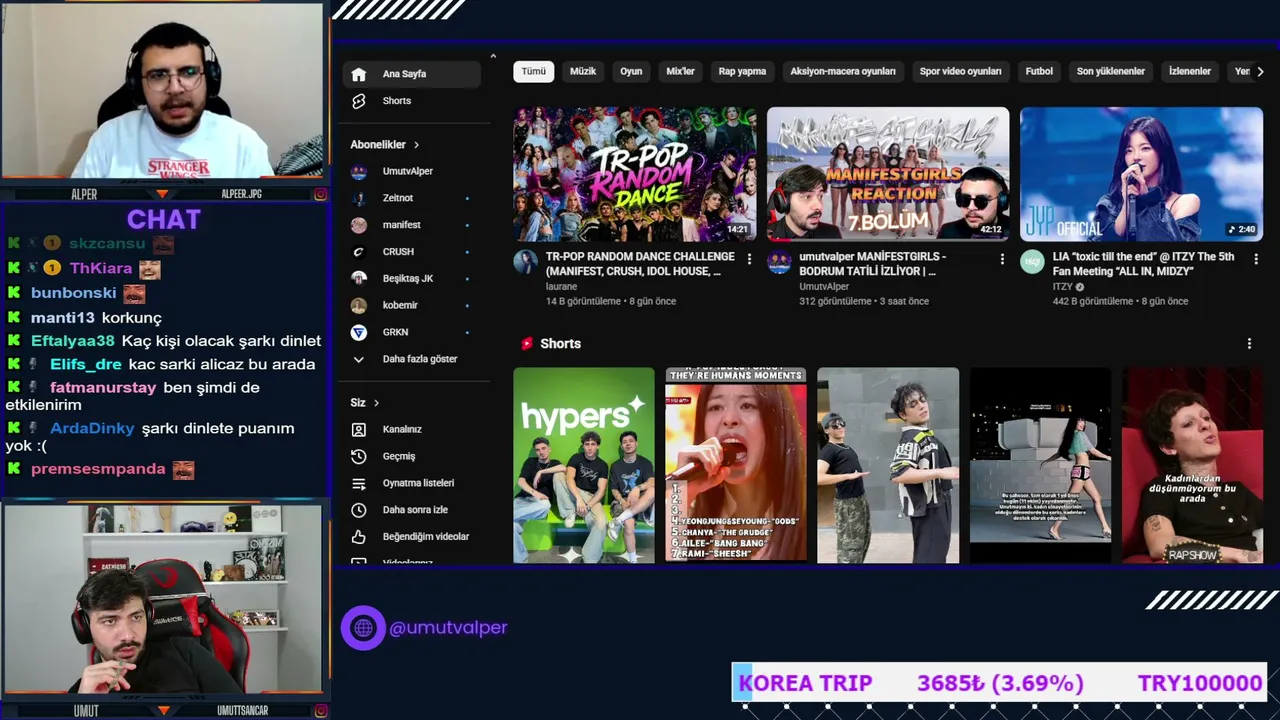Click Instagram icon next to ALPEER.JPG
1280x720 pixels.
(321, 194)
